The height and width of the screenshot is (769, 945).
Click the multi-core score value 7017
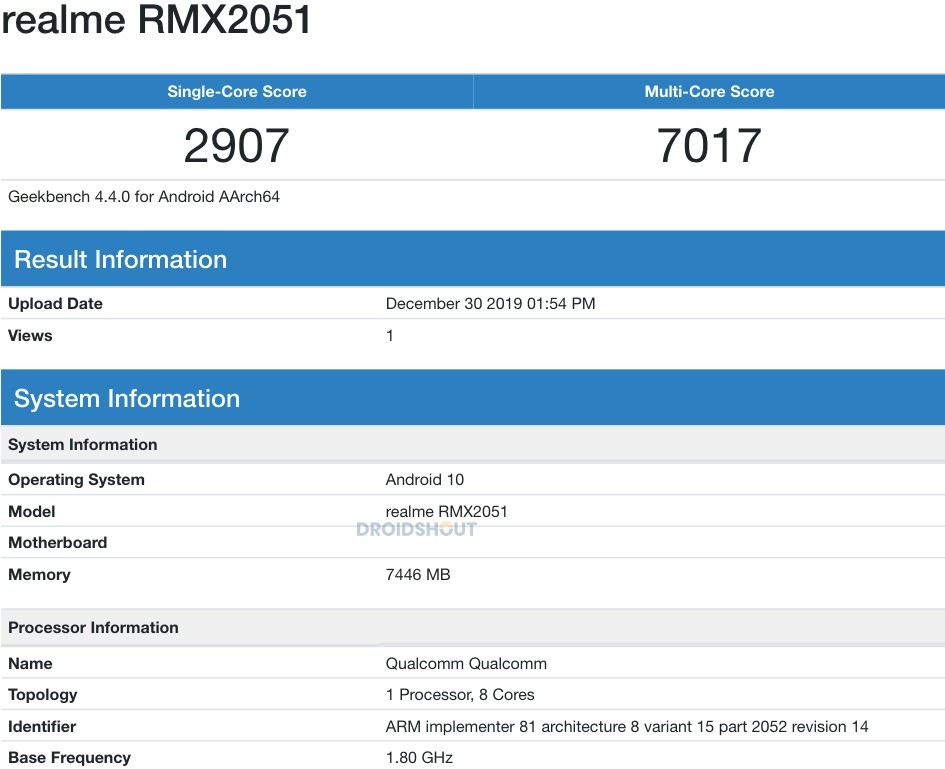(x=709, y=146)
